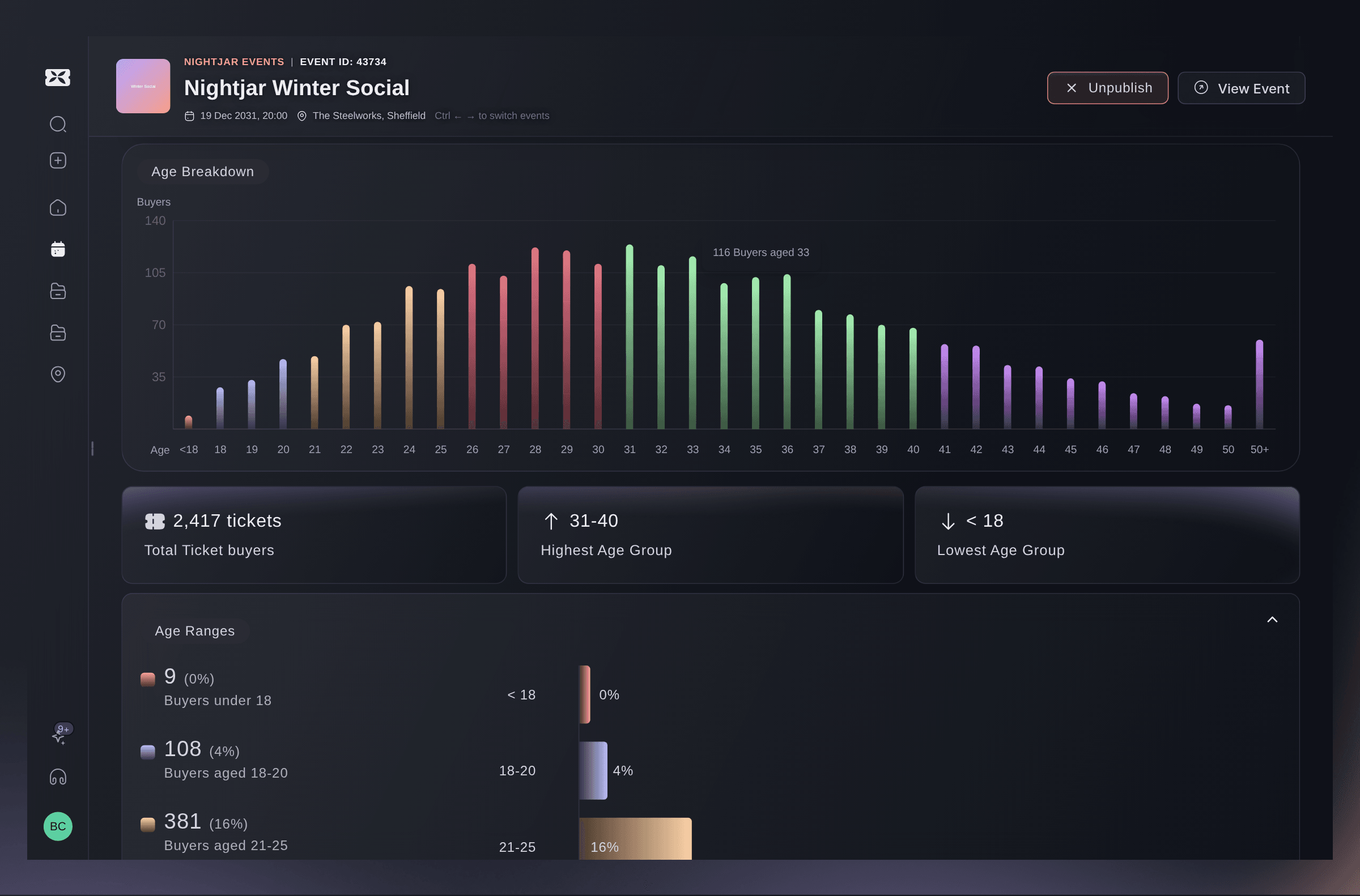Click the 4% bar for ages 18-20
Viewport: 1360px width, 896px height.
click(x=593, y=770)
